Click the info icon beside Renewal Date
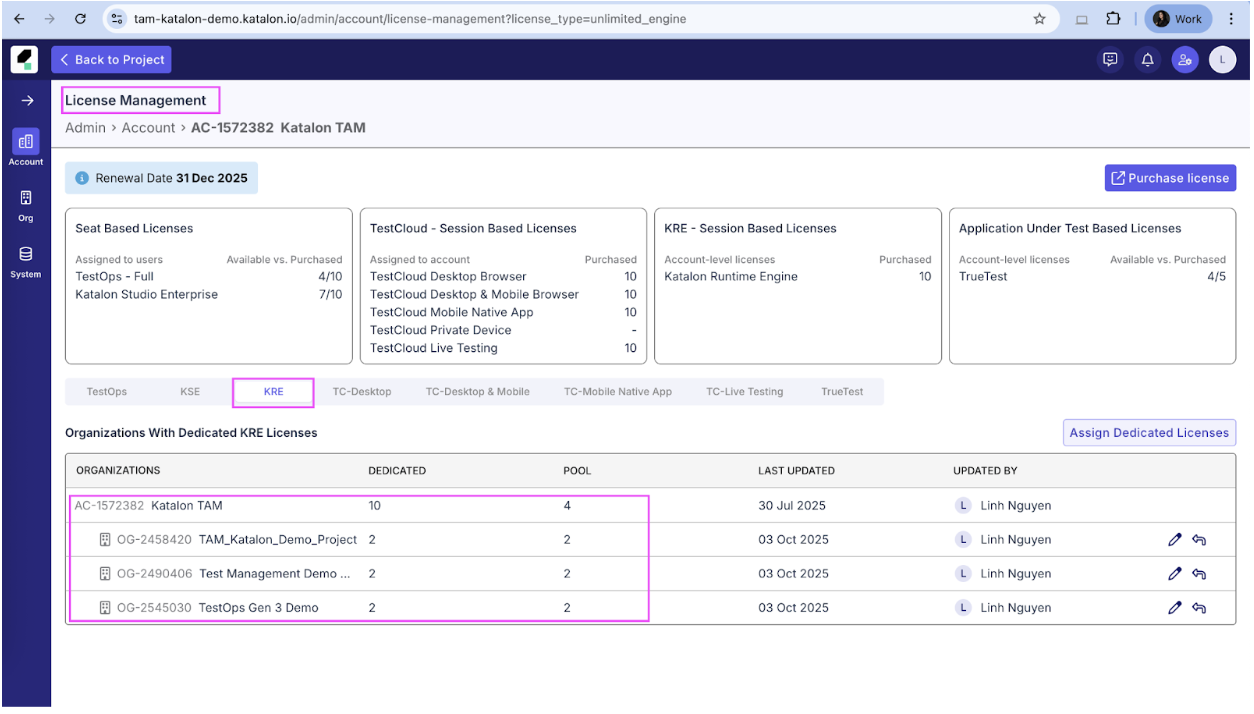 [81, 177]
